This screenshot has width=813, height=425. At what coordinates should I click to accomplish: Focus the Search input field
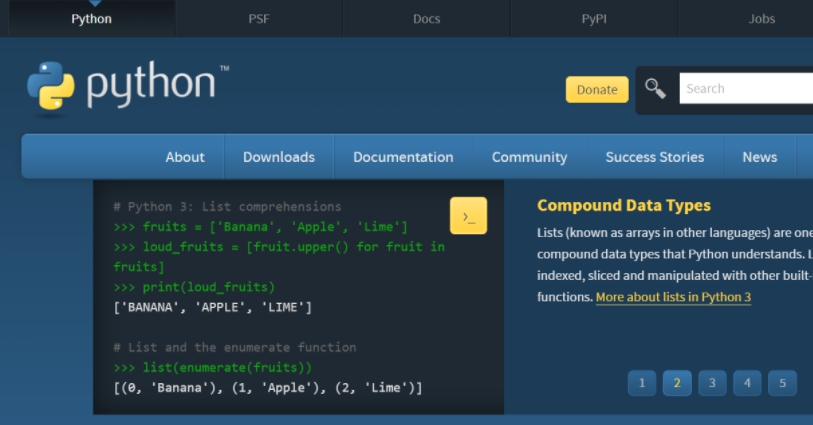(x=746, y=88)
